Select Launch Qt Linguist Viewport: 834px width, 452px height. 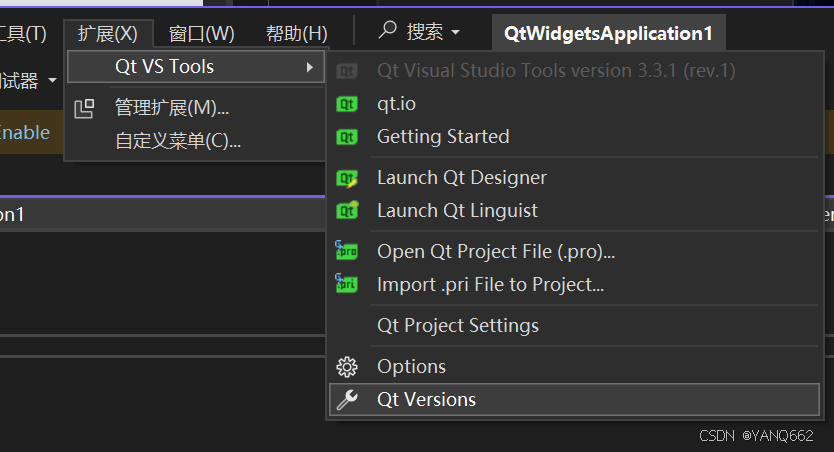click(574, 211)
